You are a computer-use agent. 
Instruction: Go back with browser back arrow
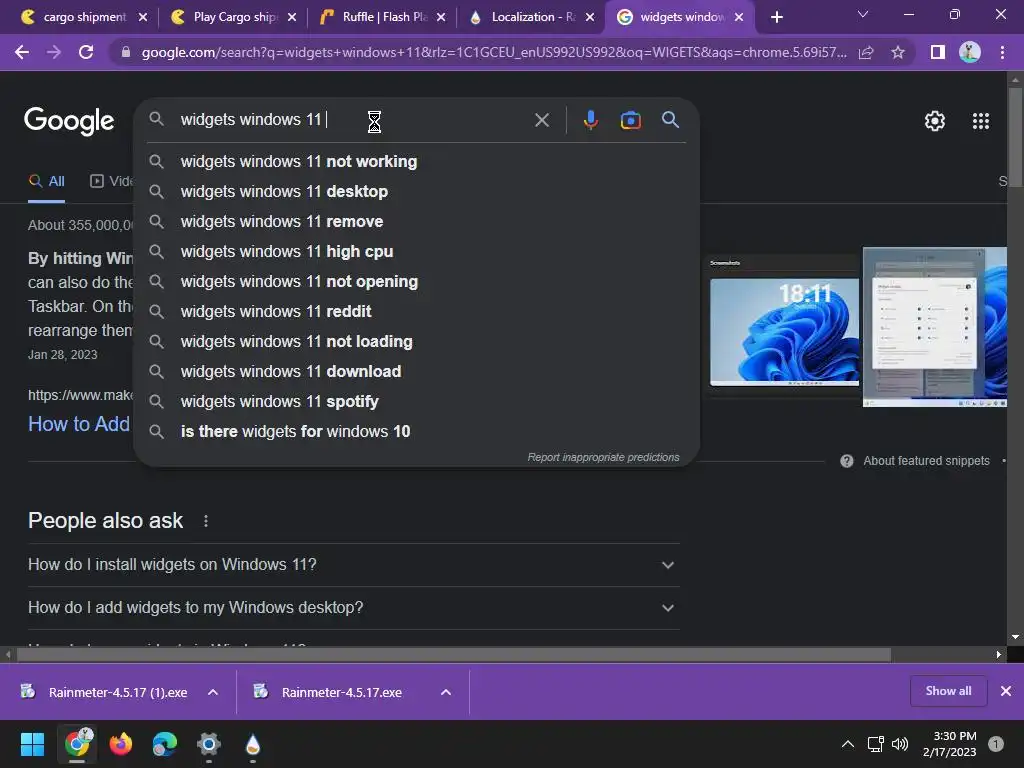click(x=22, y=52)
